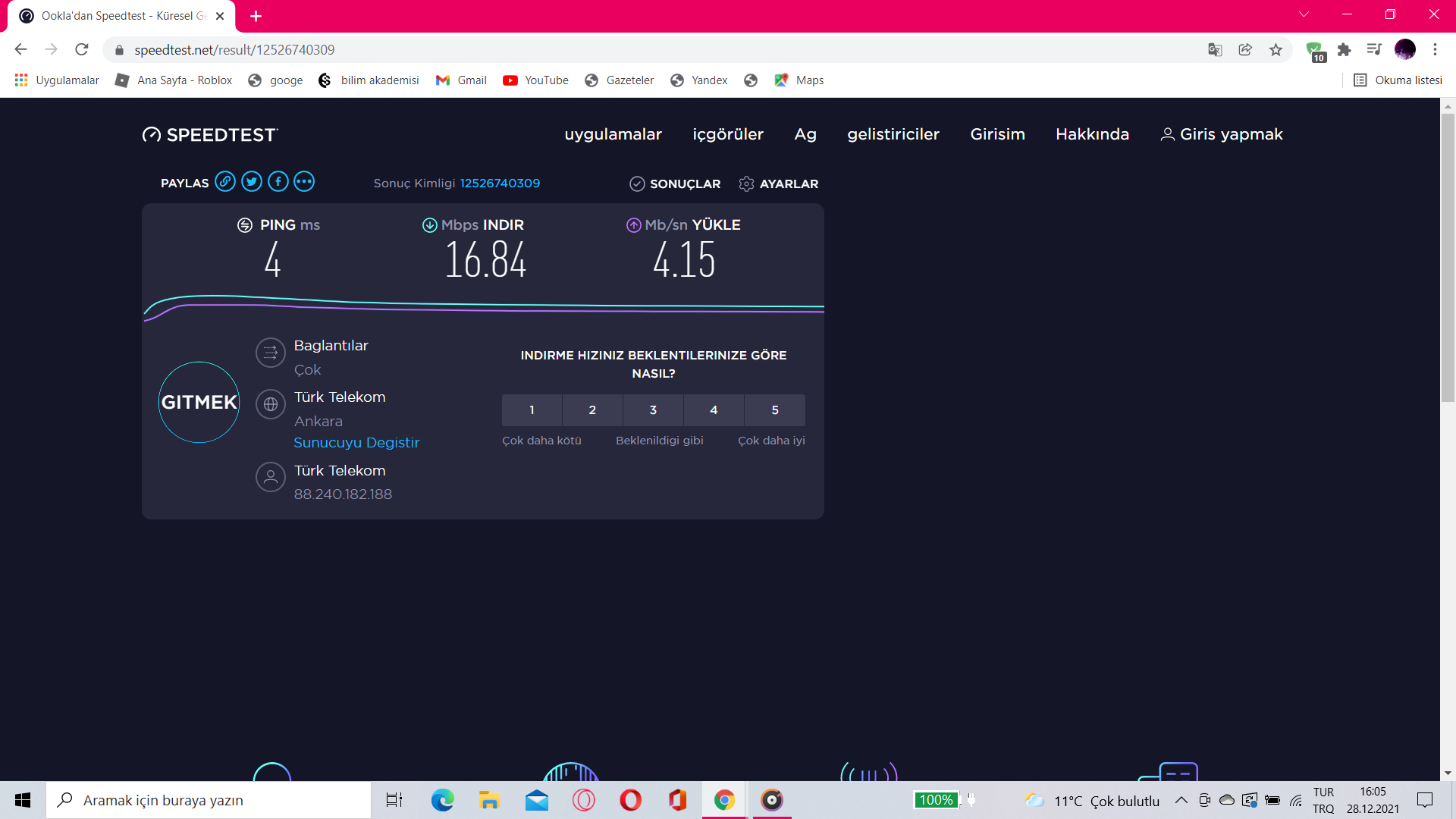Bookmark this page with star icon
This screenshot has width=1456, height=819.
tap(1276, 50)
